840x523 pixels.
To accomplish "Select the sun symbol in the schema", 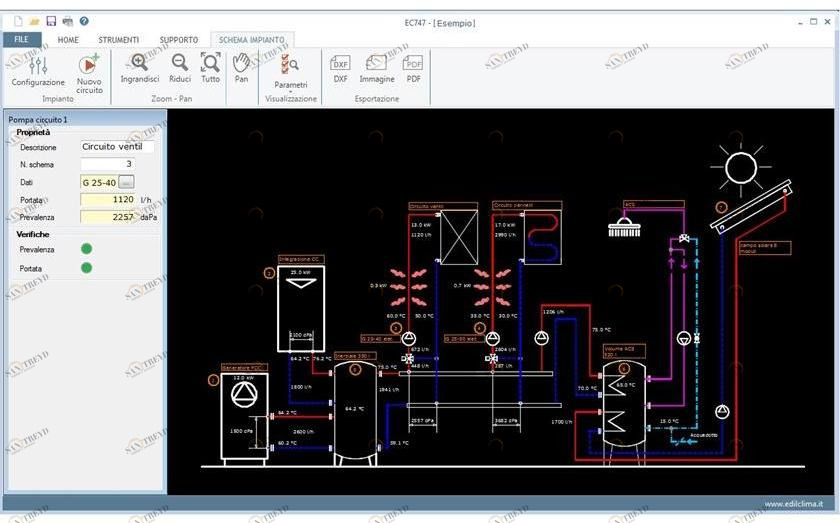I will (x=741, y=167).
